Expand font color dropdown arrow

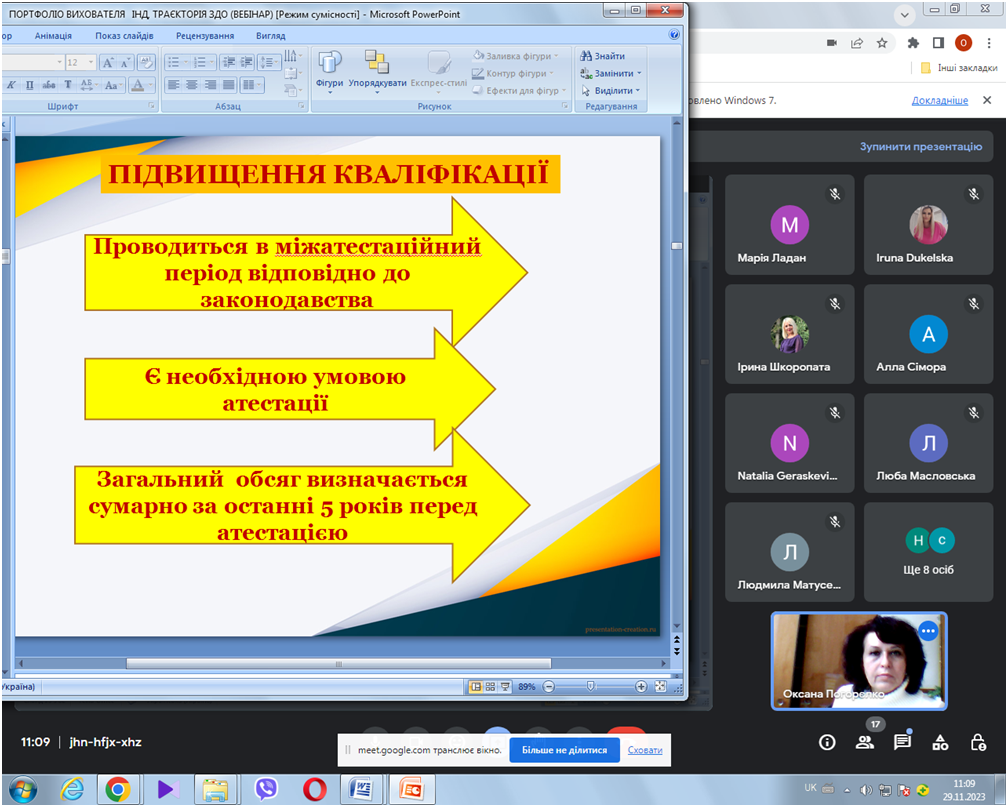tap(152, 85)
